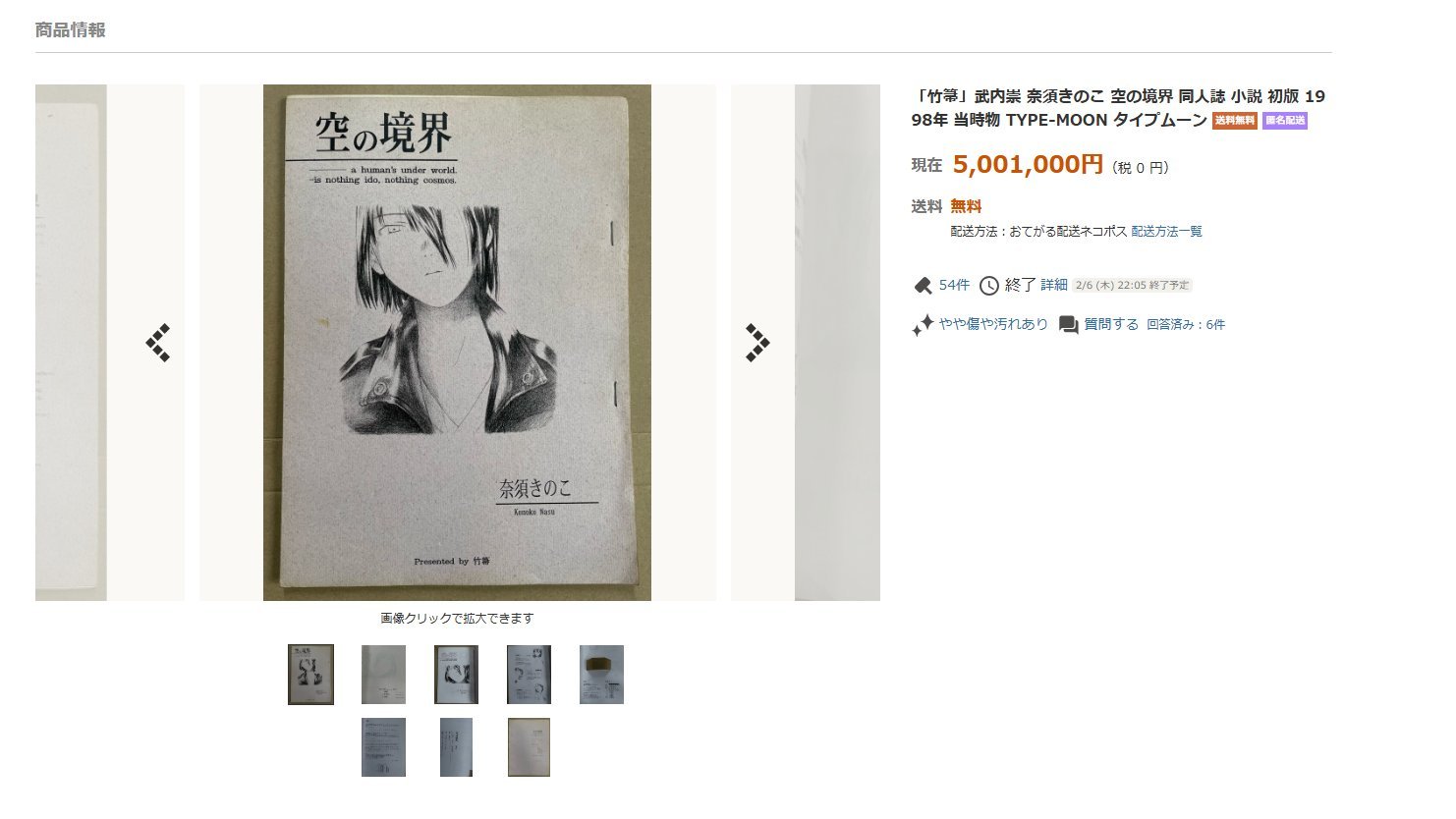The image size is (1456, 819).
Task: Open the 配送方法一覧 link
Action: pyautogui.click(x=1167, y=232)
